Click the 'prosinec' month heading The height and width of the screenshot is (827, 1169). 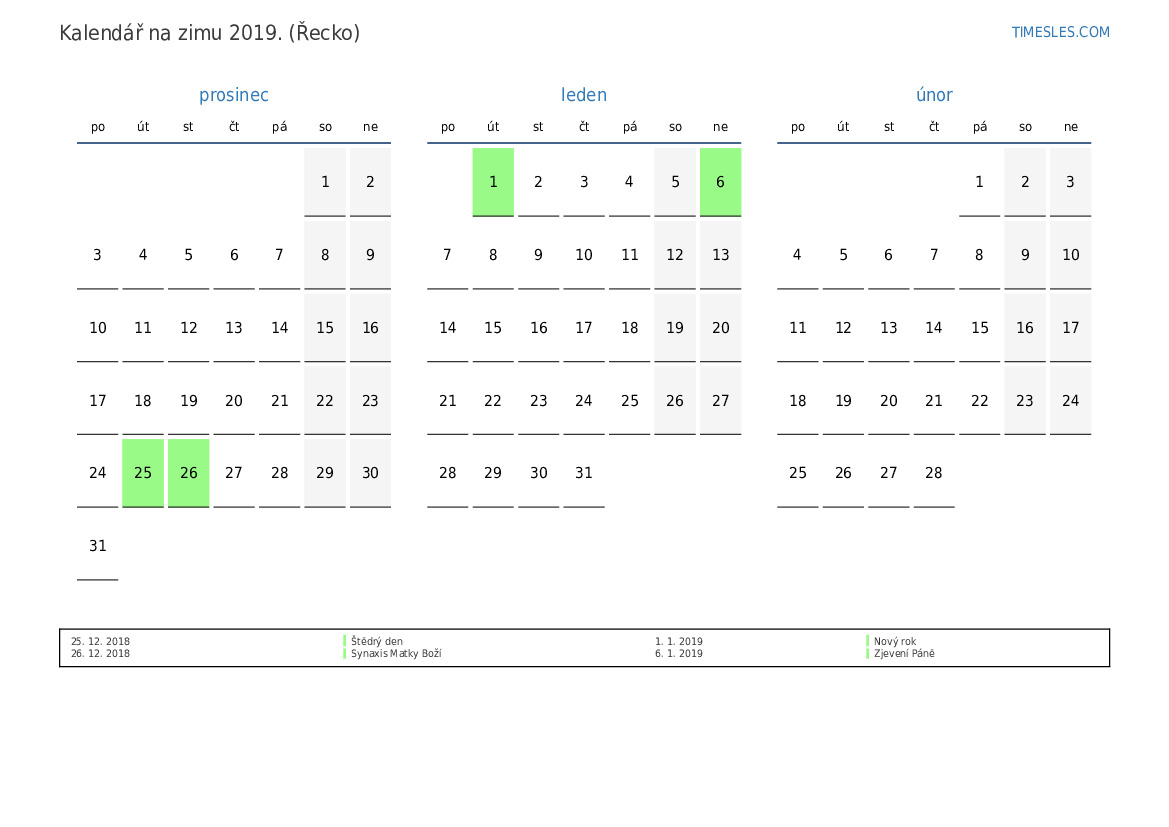pyautogui.click(x=233, y=95)
